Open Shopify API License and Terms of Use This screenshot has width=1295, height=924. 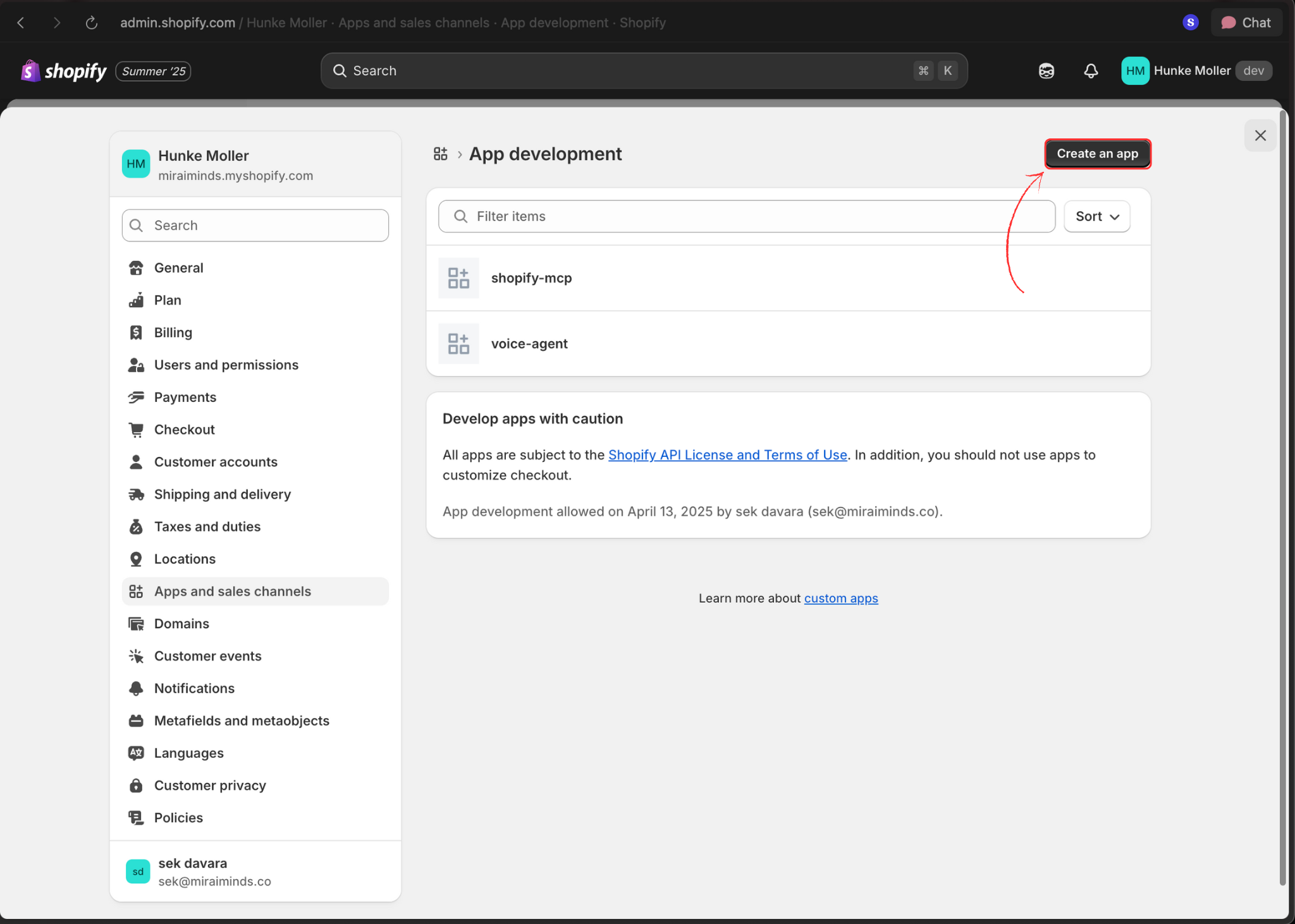pos(727,454)
